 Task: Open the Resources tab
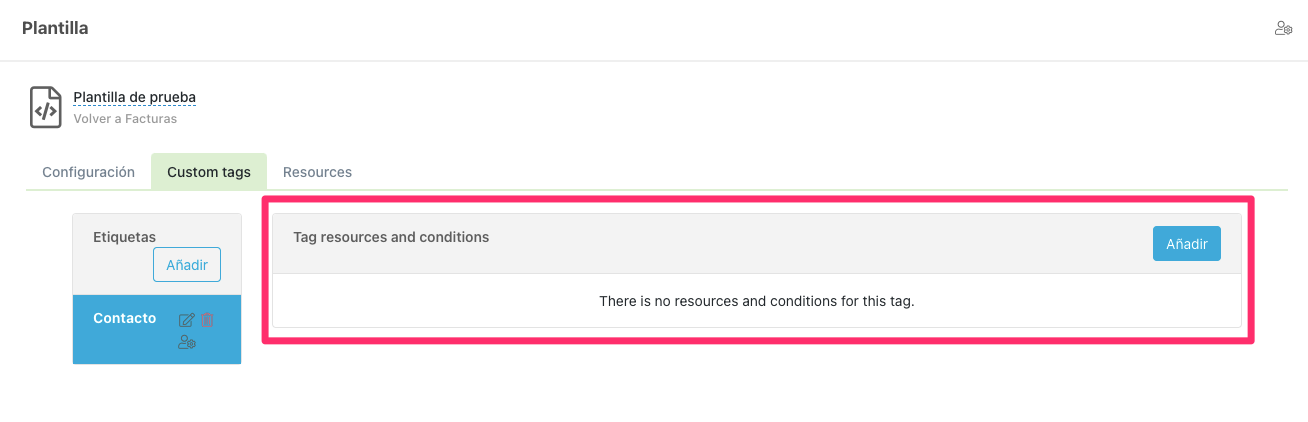(317, 172)
